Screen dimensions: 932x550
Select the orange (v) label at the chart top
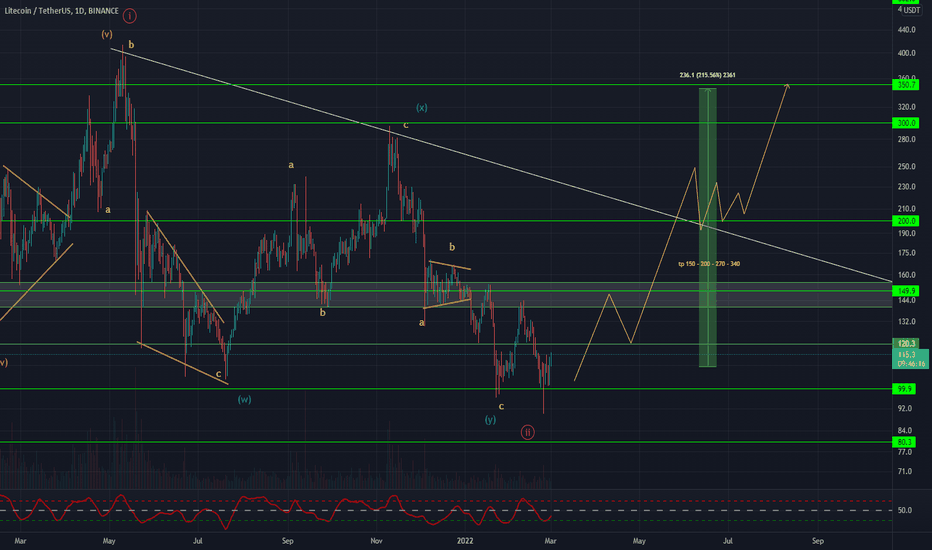coord(106,34)
